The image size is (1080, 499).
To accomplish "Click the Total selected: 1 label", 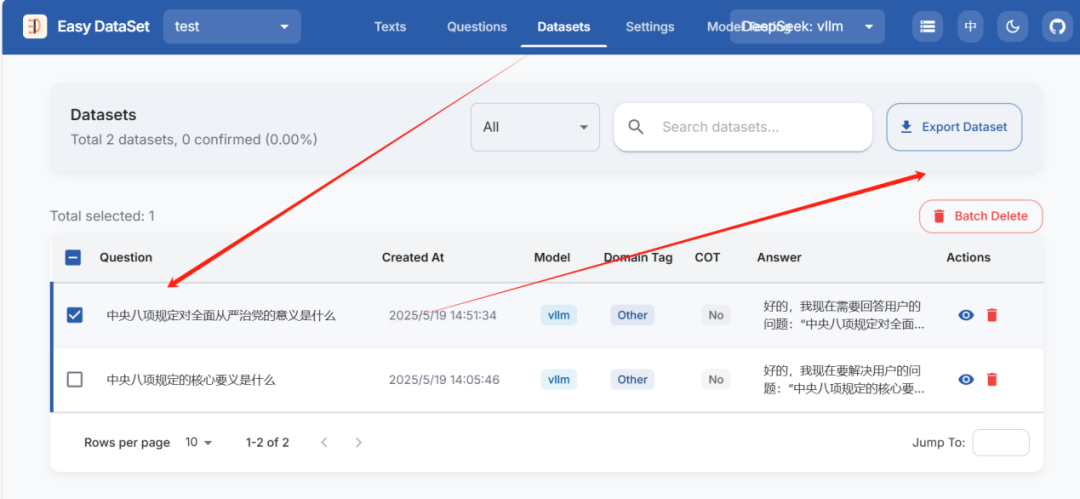I will (102, 216).
